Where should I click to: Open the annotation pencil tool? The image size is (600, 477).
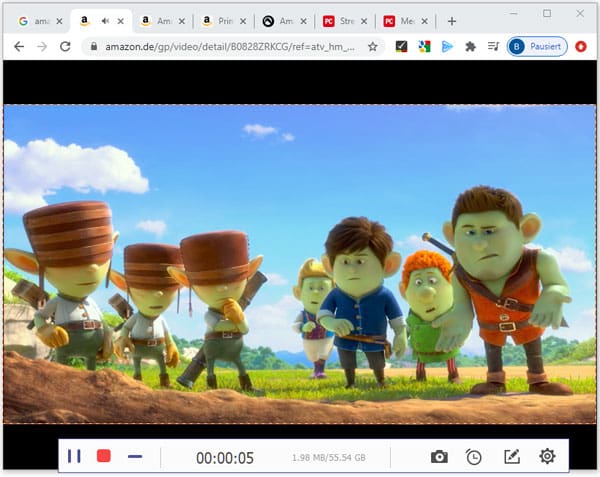(512, 456)
